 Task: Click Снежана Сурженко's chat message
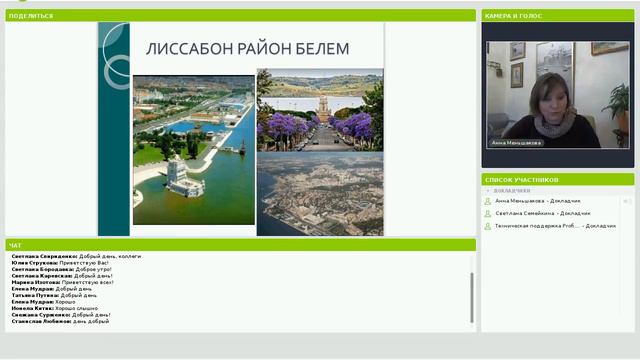[x=61, y=315]
